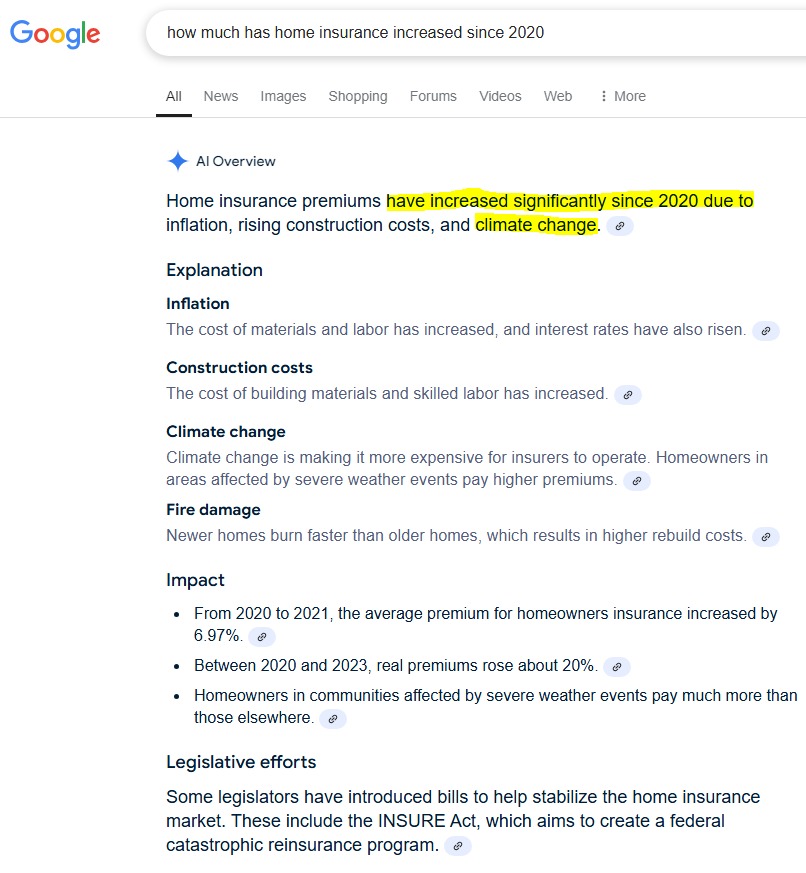This screenshot has height=873, width=806.
Task: Click the text 'interest rates have also risen'
Action: pos(639,329)
